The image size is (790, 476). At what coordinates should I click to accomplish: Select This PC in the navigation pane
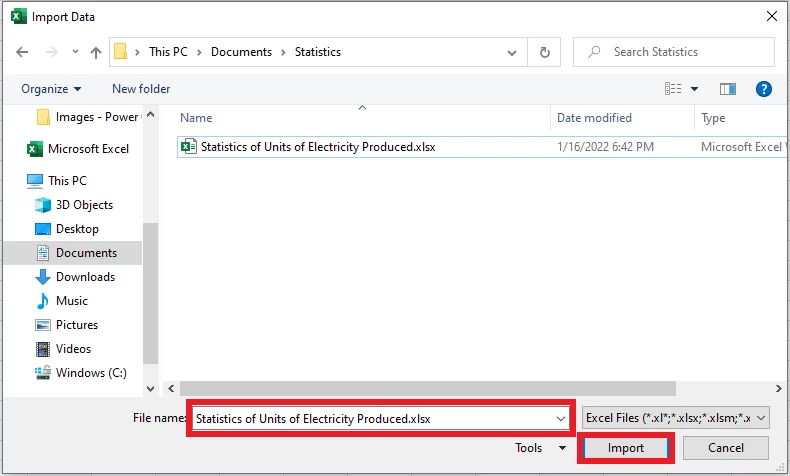click(x=57, y=180)
